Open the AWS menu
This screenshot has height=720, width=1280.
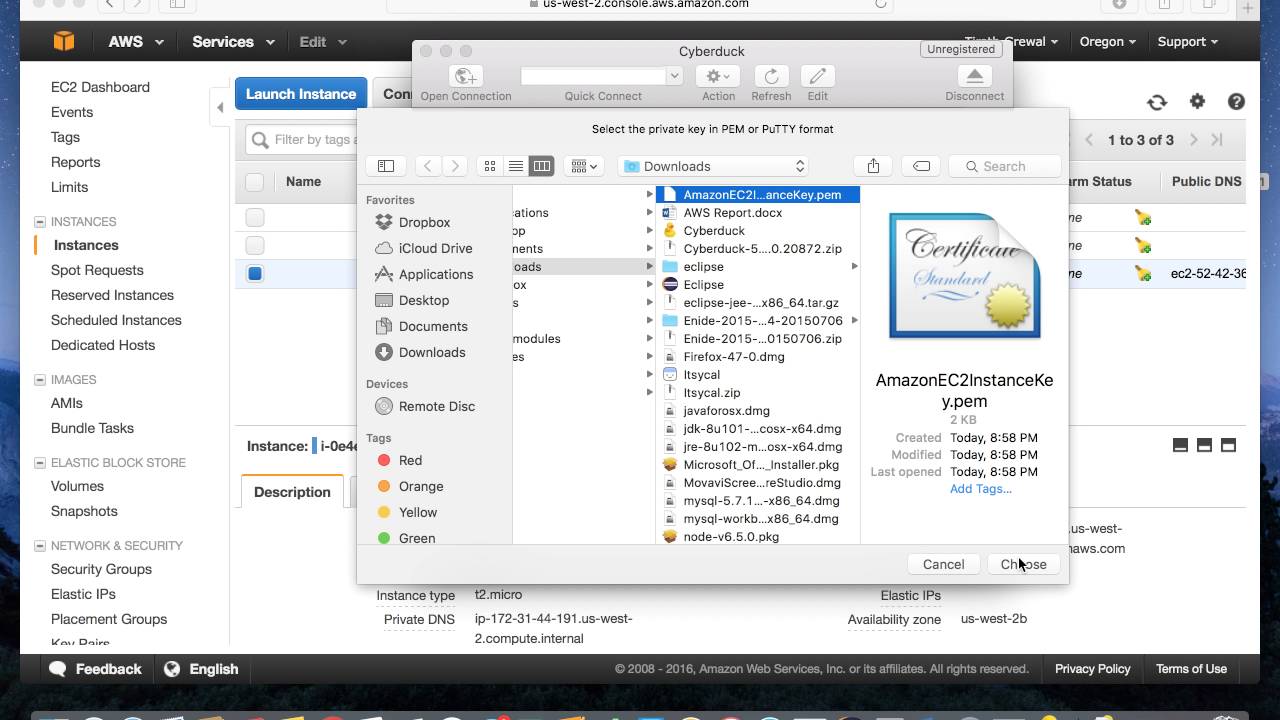[136, 41]
